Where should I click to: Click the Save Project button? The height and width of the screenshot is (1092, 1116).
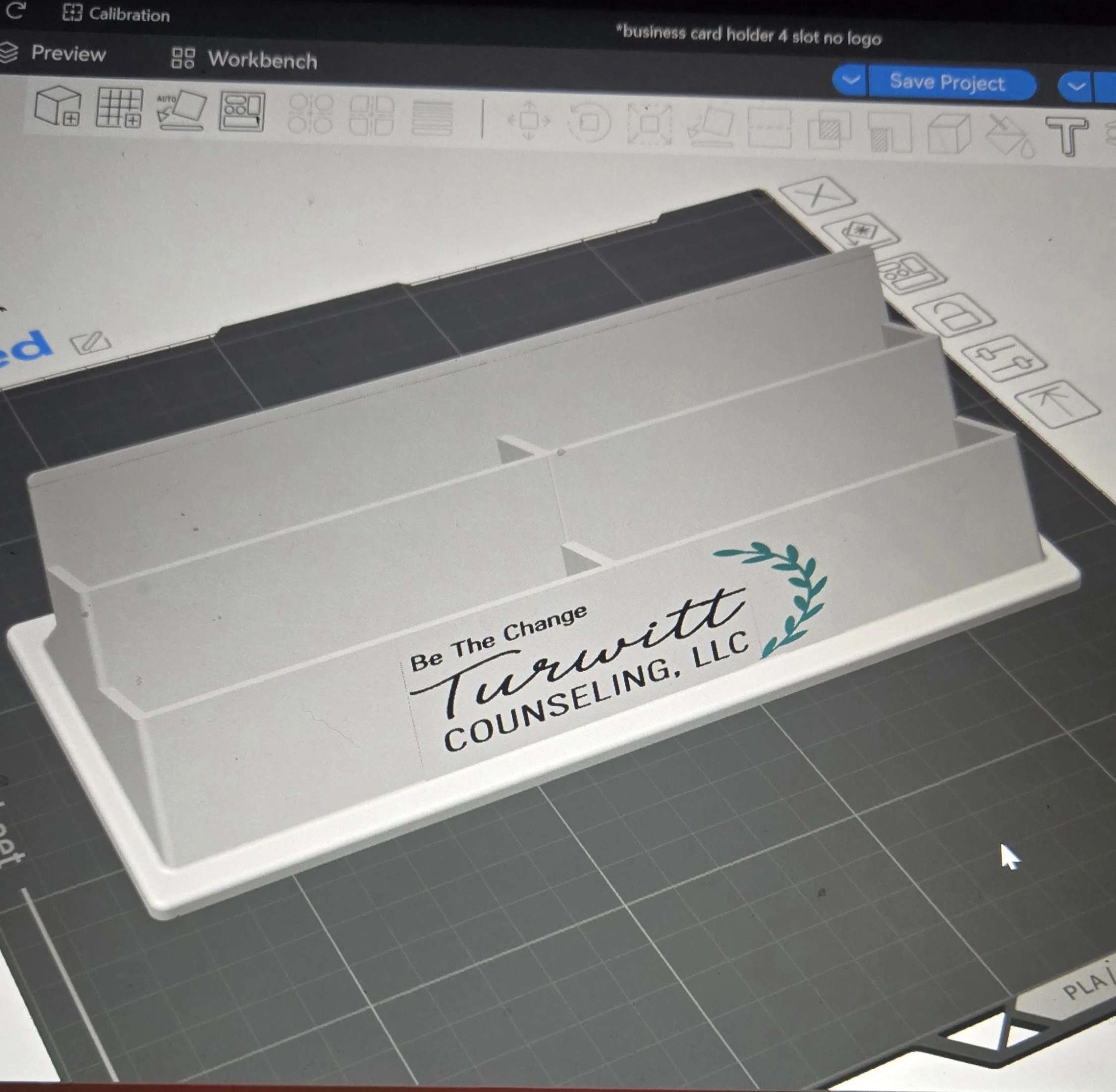[x=948, y=83]
